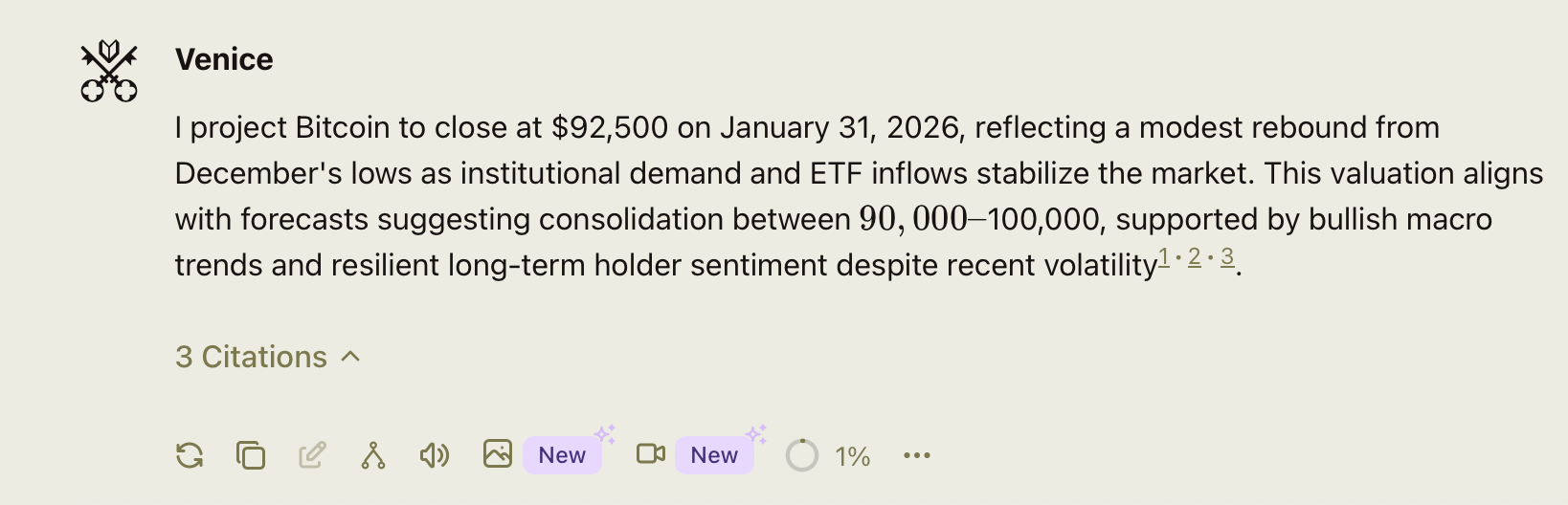Click the New badge beside image icon
This screenshot has height=505, width=1568.
coord(562,455)
